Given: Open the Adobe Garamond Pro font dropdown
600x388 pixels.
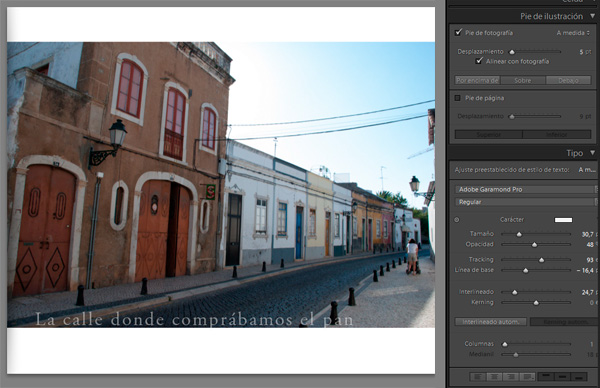Looking at the screenshot, I should (x=525, y=189).
